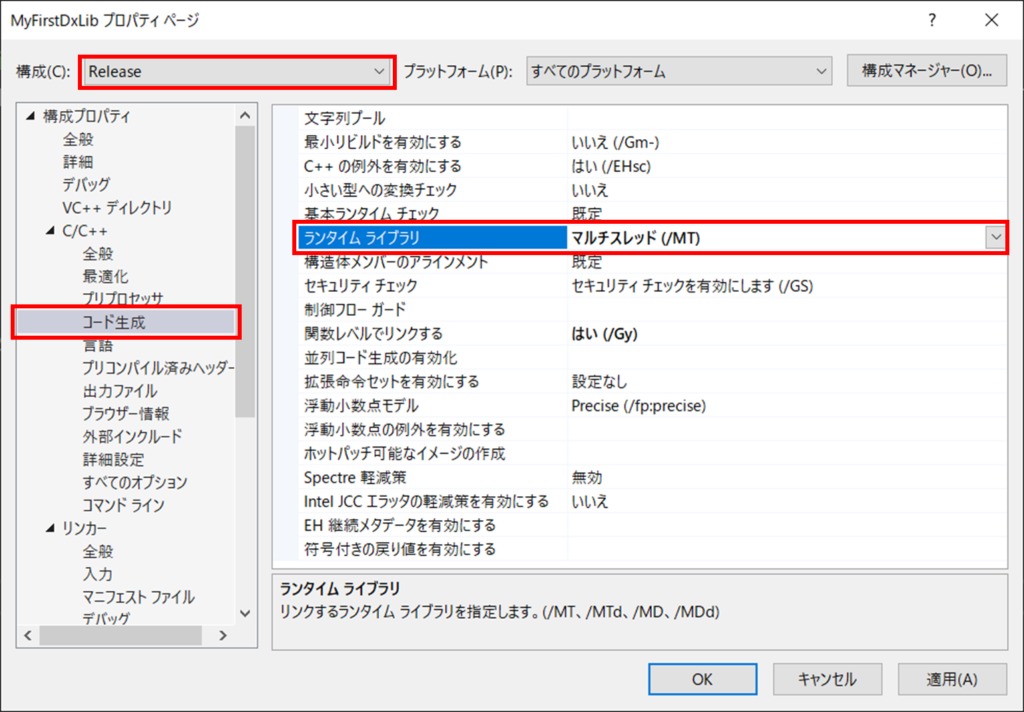This screenshot has width=1024, height=712.
Task: Click the 構成マネージャー button
Action: coord(926,71)
